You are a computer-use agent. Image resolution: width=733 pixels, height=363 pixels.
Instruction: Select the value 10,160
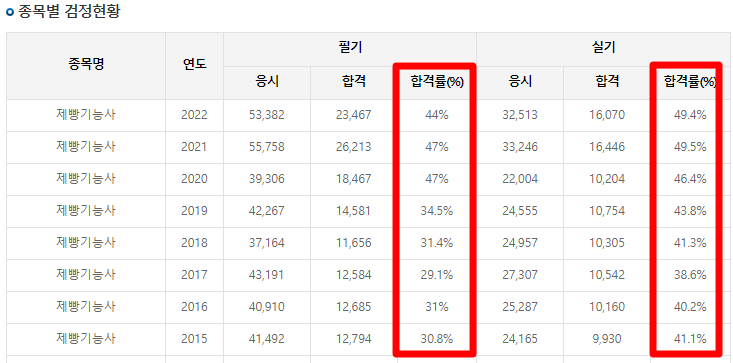tap(607, 307)
